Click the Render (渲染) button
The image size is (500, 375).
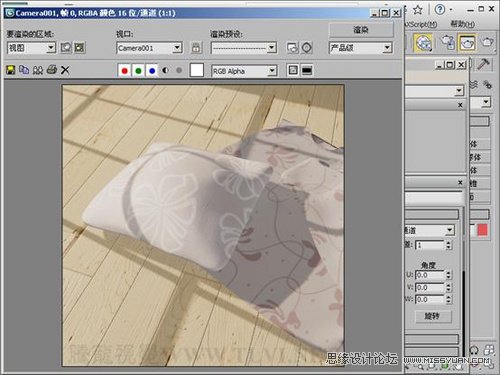pyautogui.click(x=361, y=30)
